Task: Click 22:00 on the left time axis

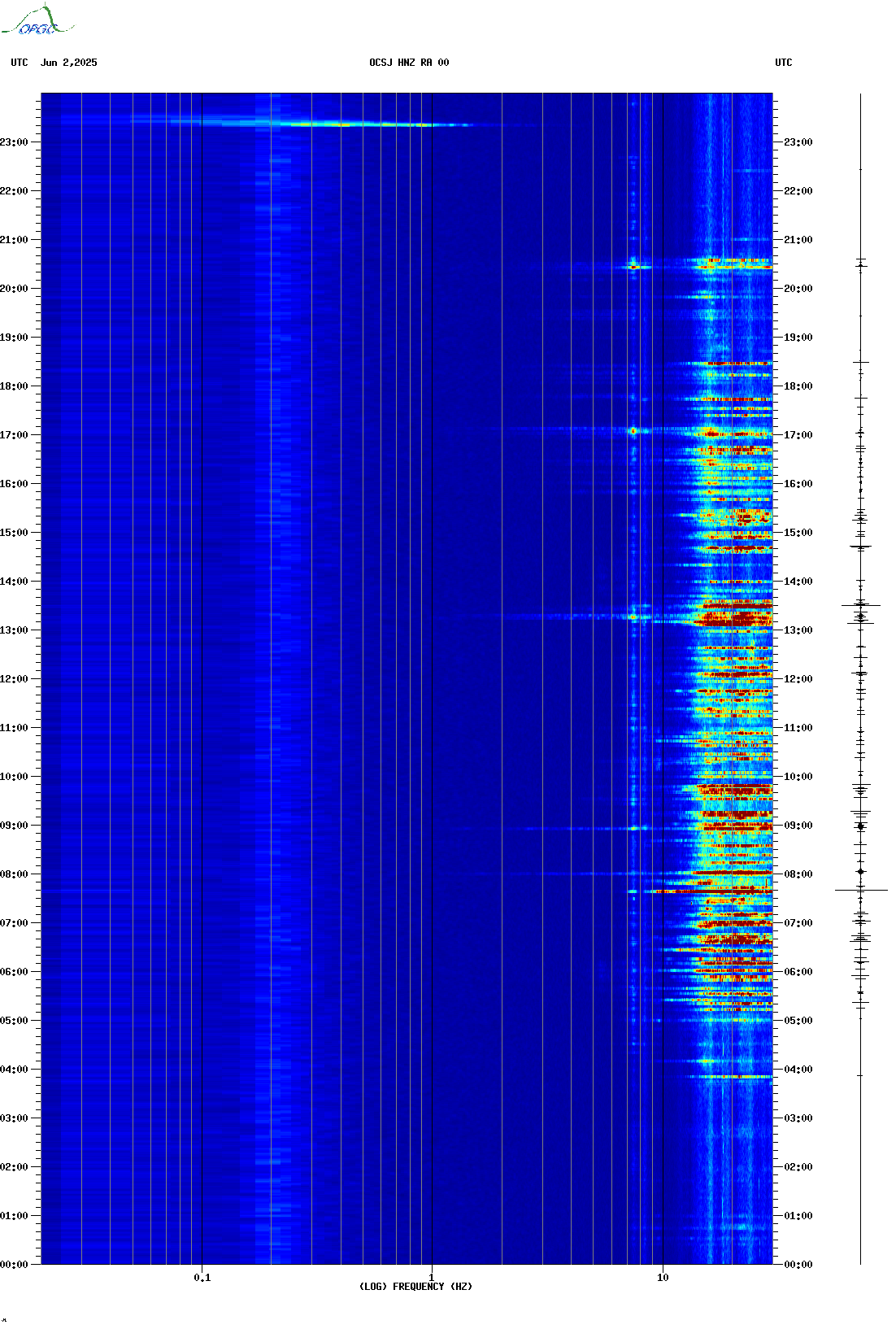Action: pos(14,191)
